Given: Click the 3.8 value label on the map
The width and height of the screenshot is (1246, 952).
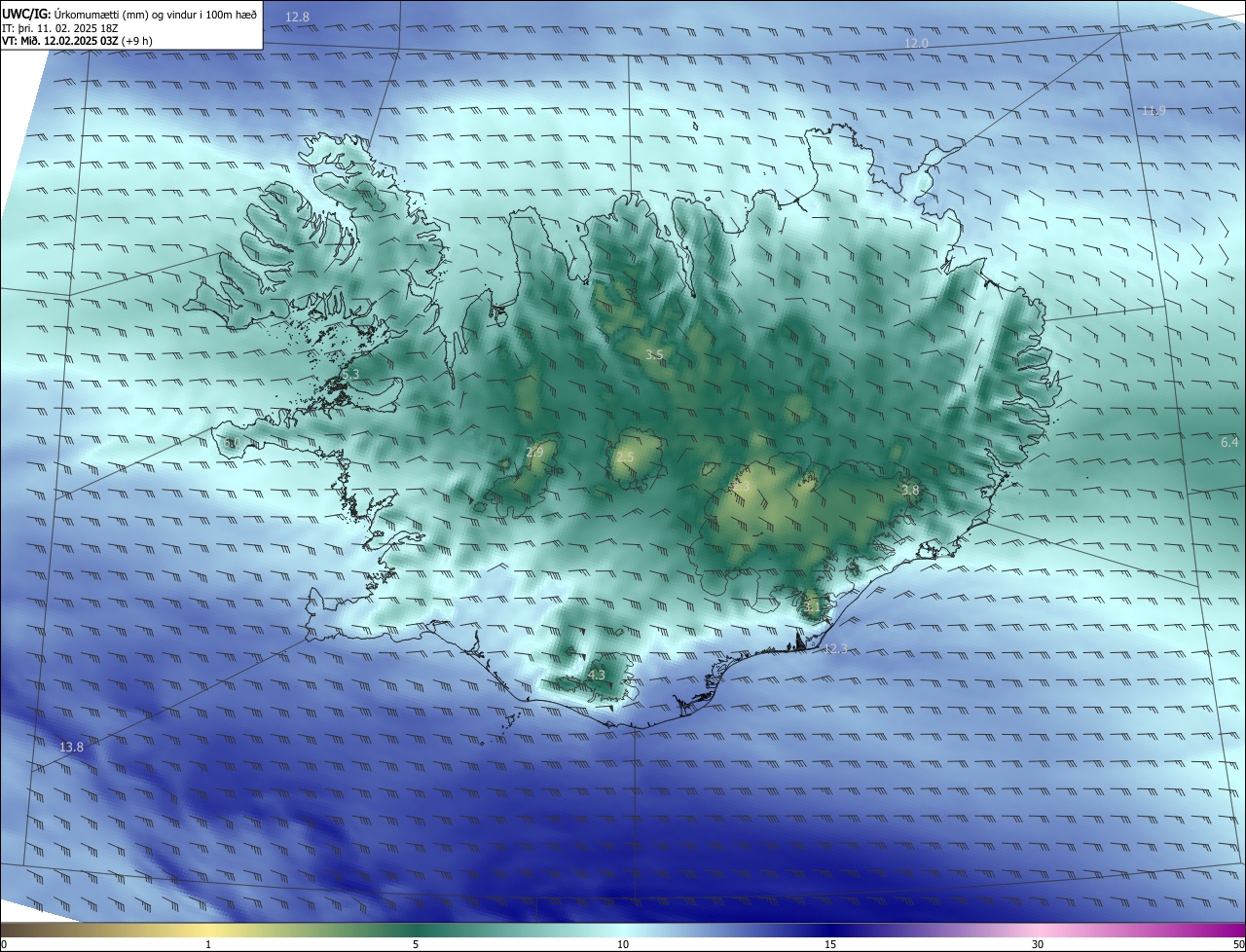Looking at the screenshot, I should point(910,490).
